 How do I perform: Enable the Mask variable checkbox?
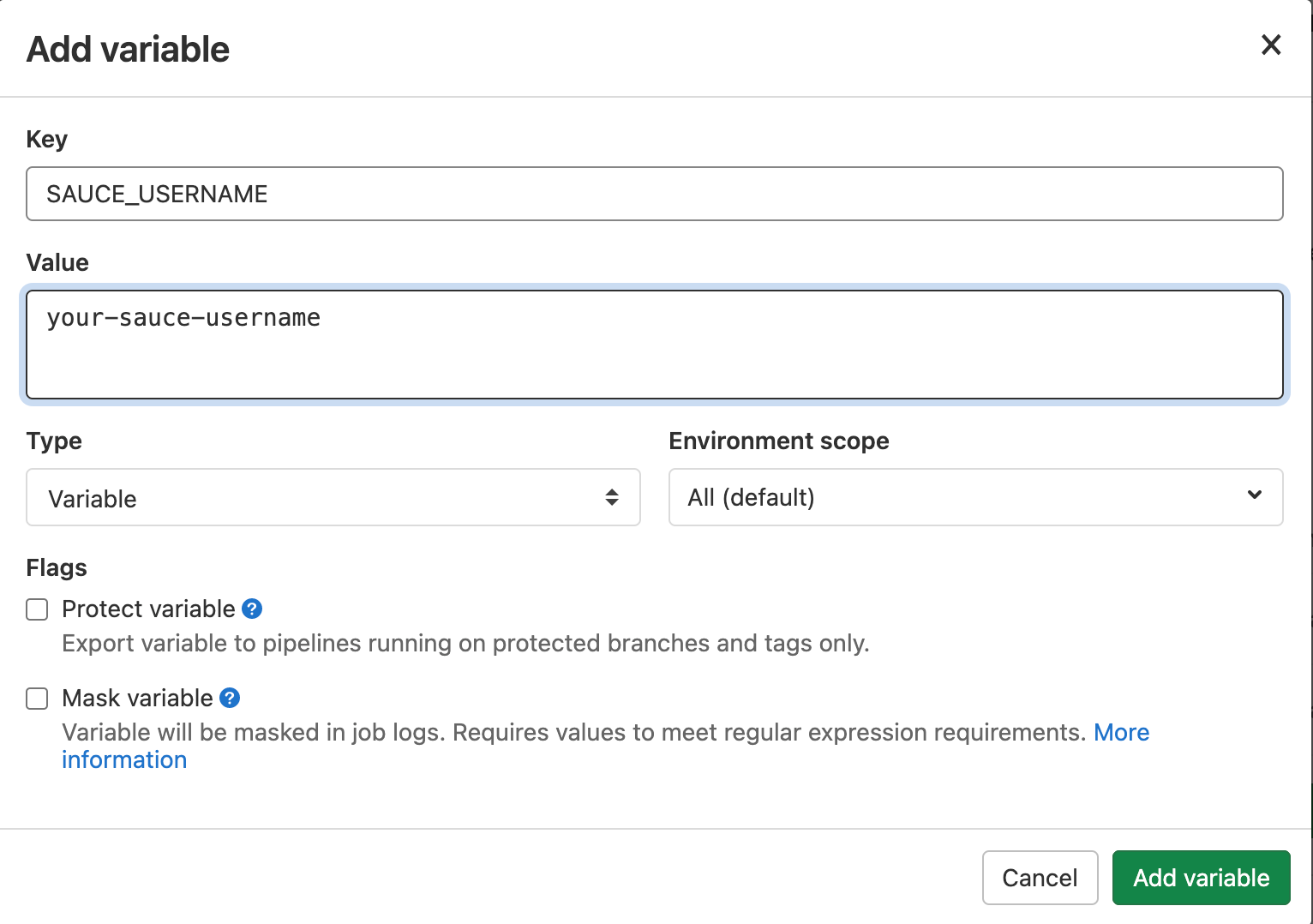pyautogui.click(x=37, y=699)
